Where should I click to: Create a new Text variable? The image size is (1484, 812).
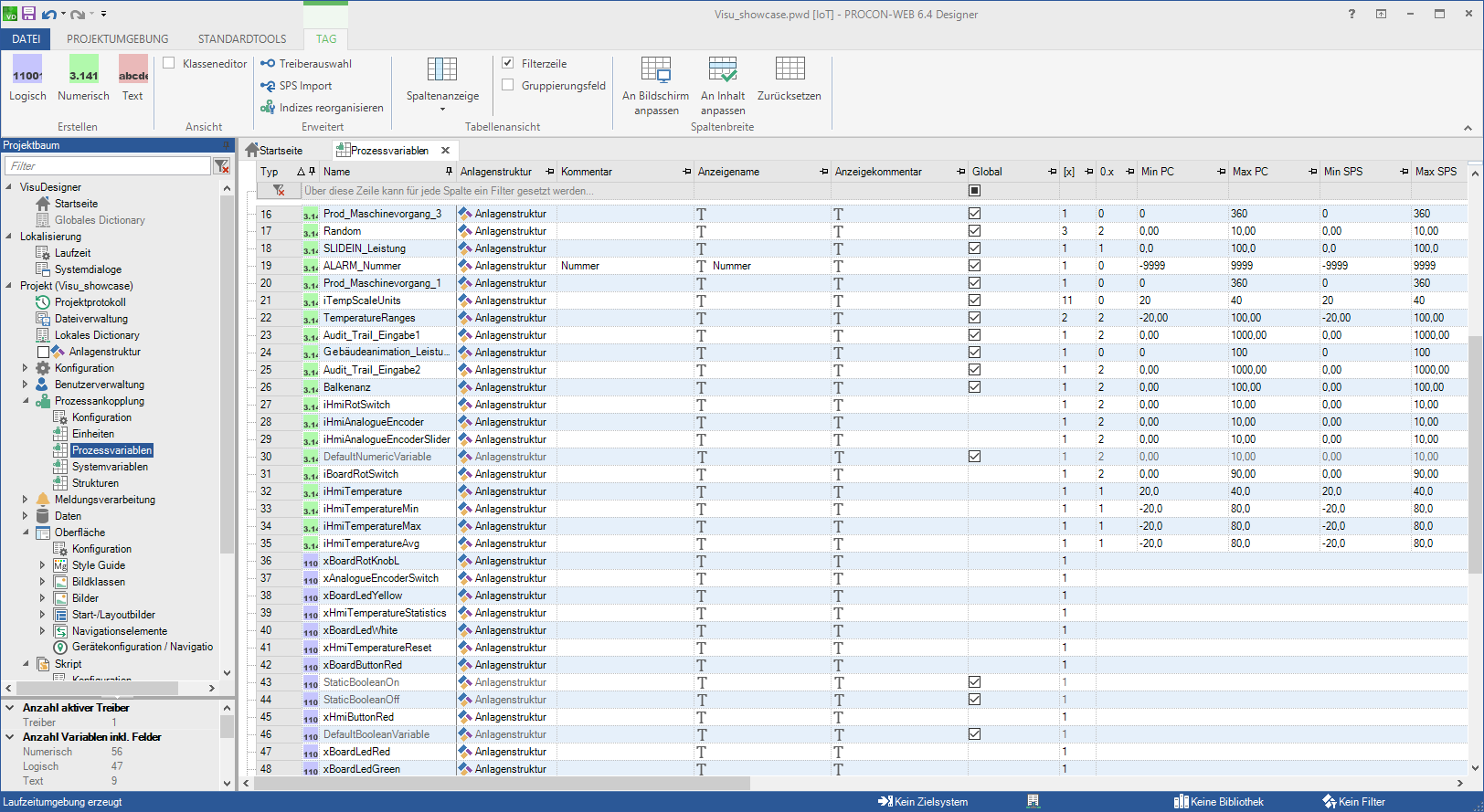[132, 78]
